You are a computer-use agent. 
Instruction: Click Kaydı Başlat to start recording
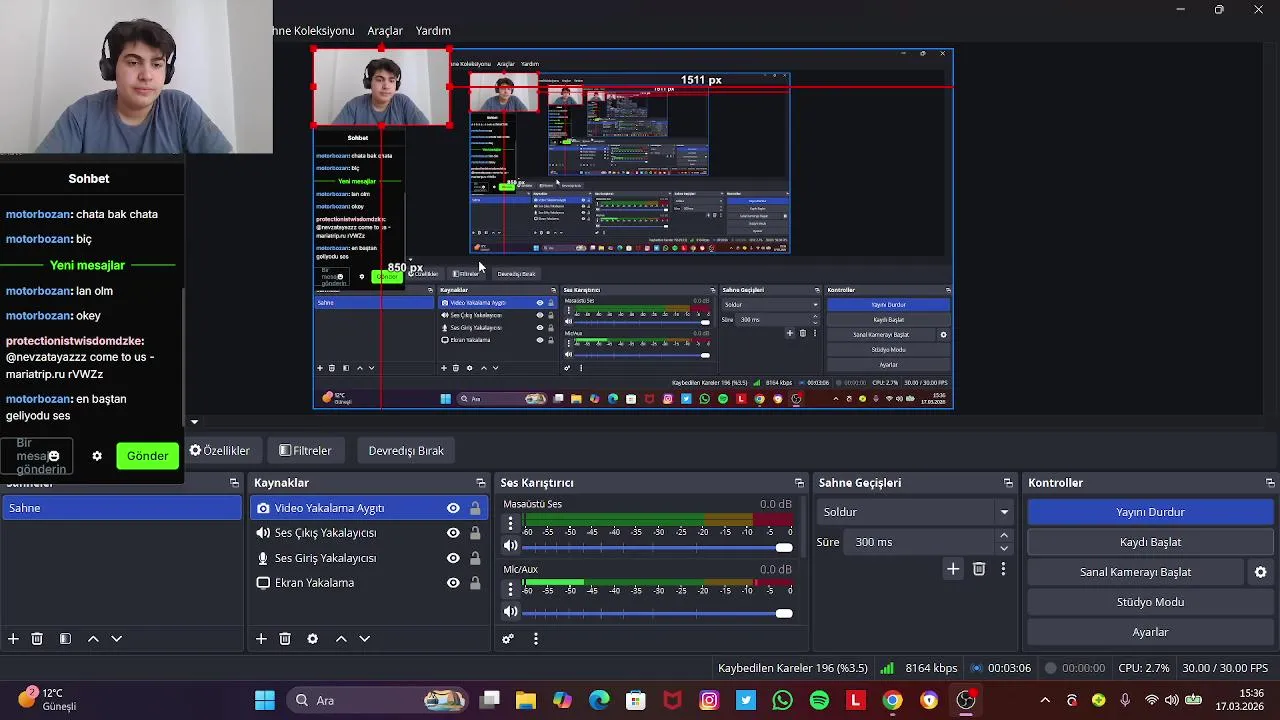1150,542
